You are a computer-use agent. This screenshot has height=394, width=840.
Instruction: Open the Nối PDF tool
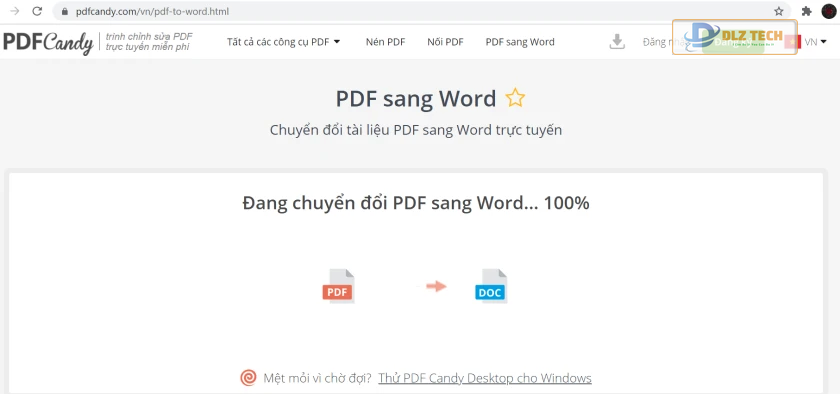pos(445,42)
